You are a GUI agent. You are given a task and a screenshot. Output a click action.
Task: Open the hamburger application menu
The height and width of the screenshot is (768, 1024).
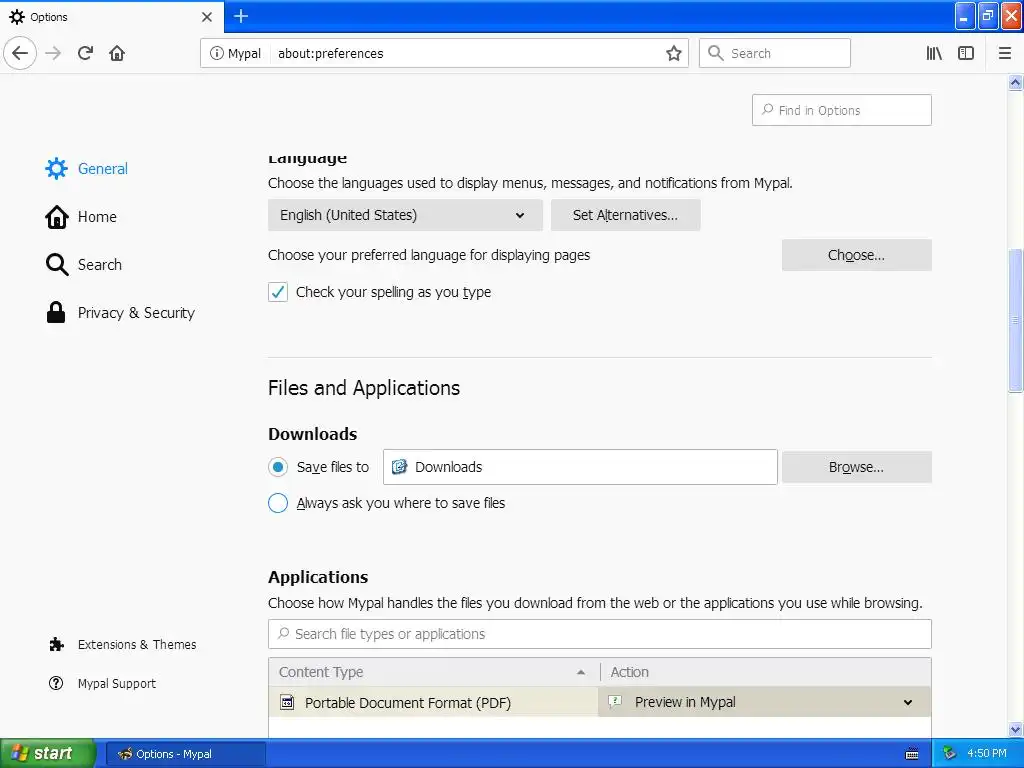1004,53
